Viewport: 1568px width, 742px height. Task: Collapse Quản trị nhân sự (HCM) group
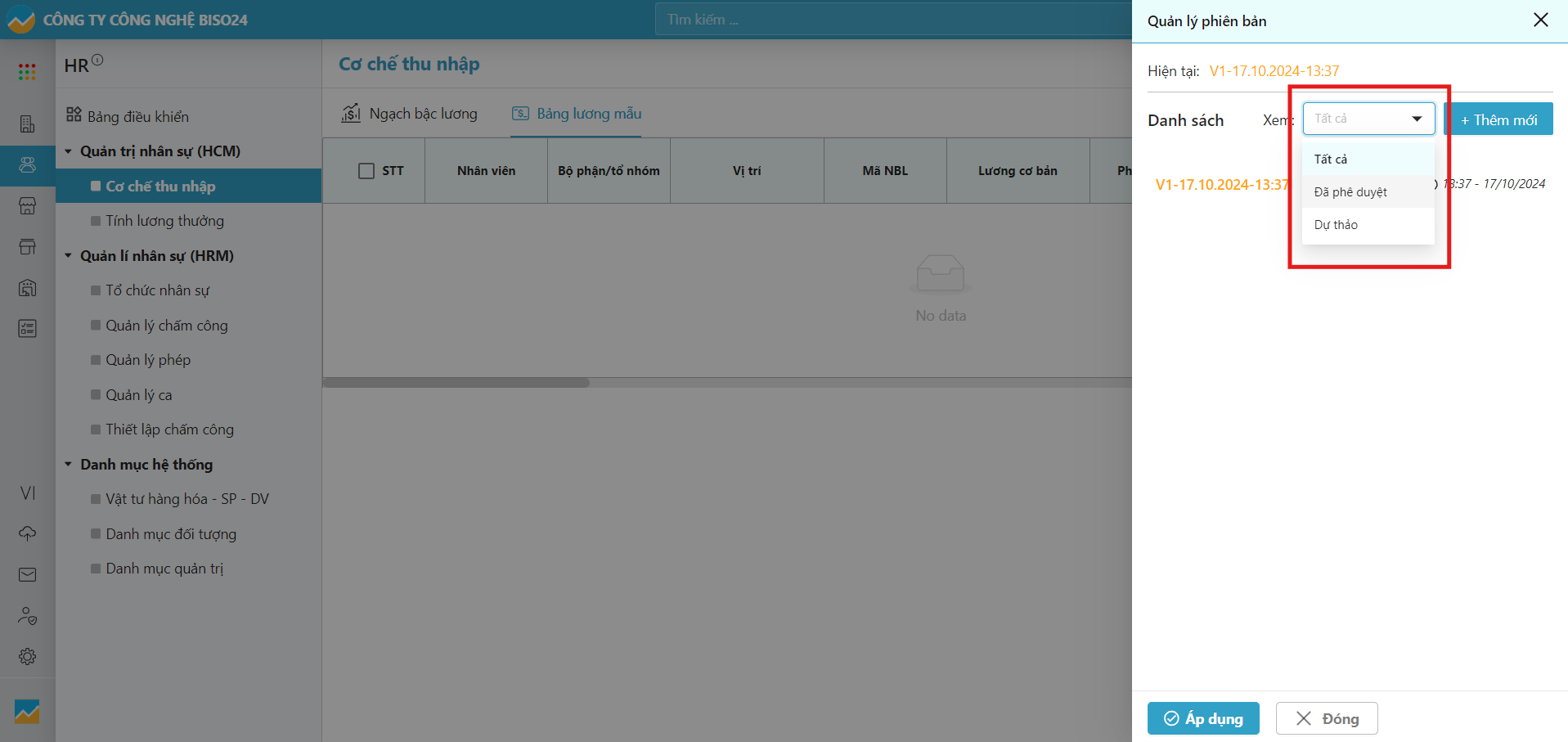point(69,151)
